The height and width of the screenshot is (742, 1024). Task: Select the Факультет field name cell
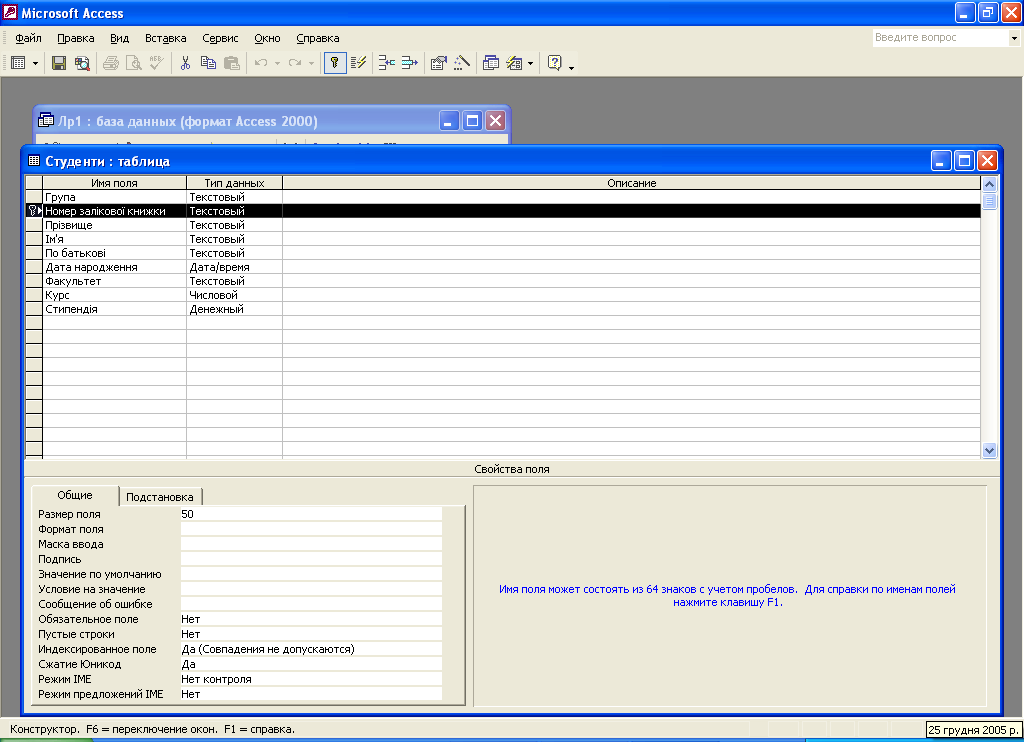(114, 281)
